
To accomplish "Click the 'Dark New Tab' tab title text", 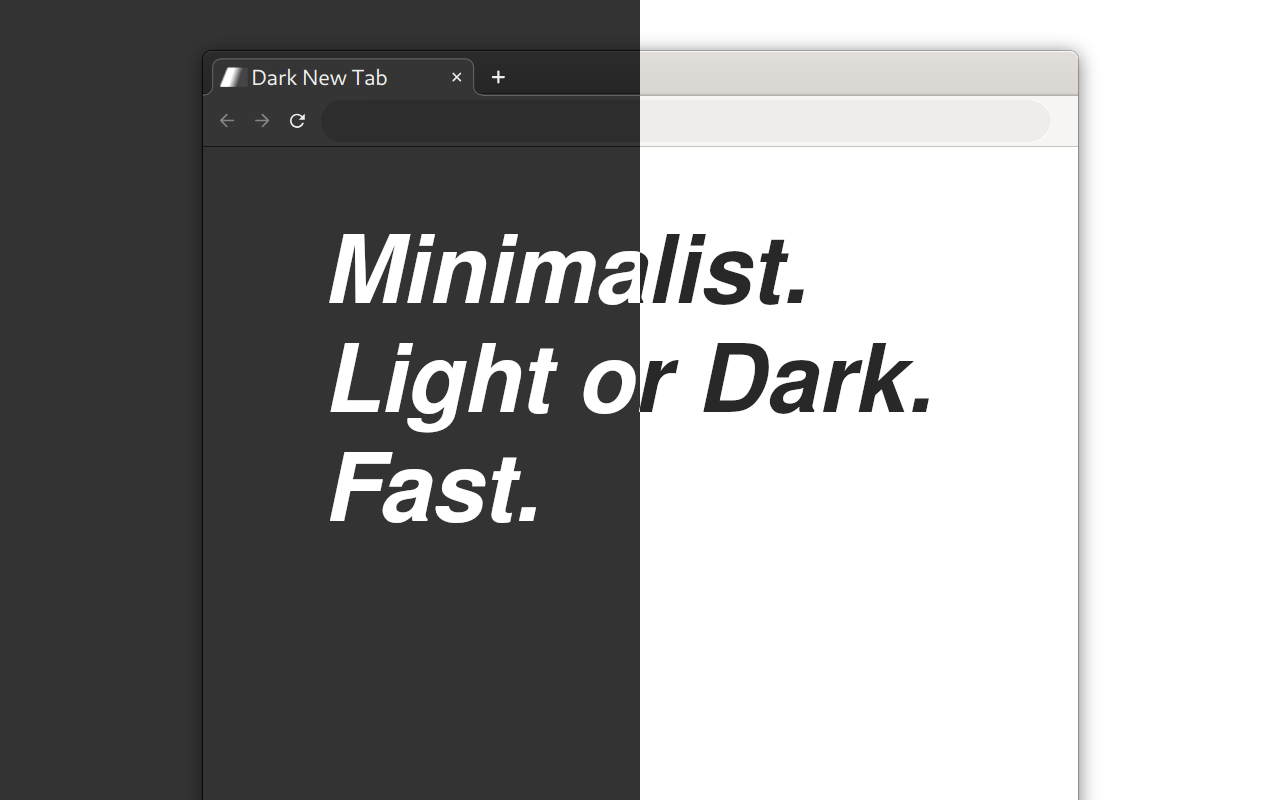I will (320, 77).
